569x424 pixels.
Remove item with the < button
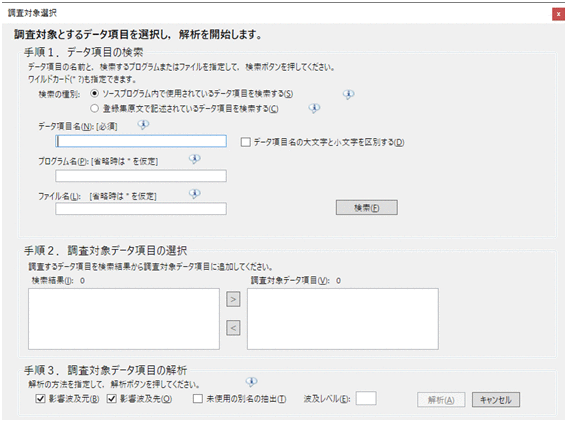pyautogui.click(x=233, y=328)
